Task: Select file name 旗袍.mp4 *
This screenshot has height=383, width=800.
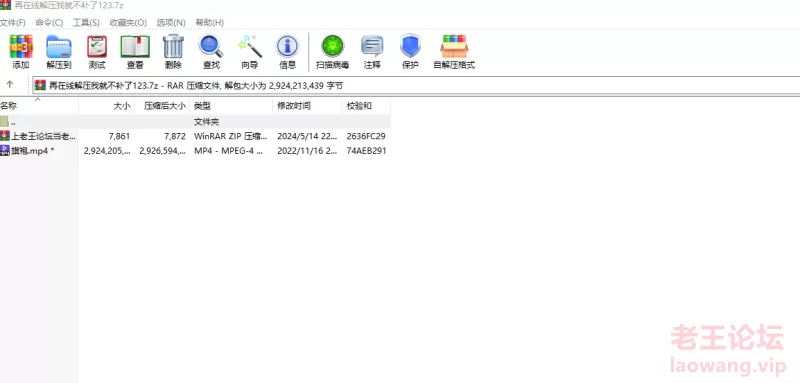Action: point(33,150)
